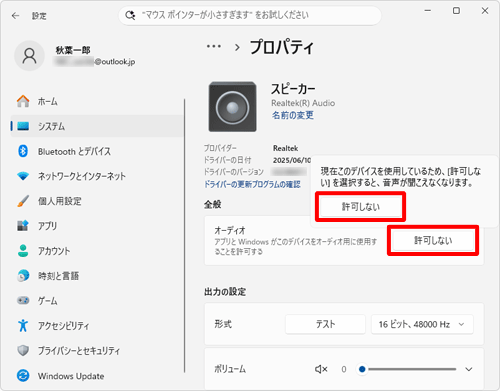Click the ホーム house icon
The width and height of the screenshot is (500, 391).
(23, 101)
